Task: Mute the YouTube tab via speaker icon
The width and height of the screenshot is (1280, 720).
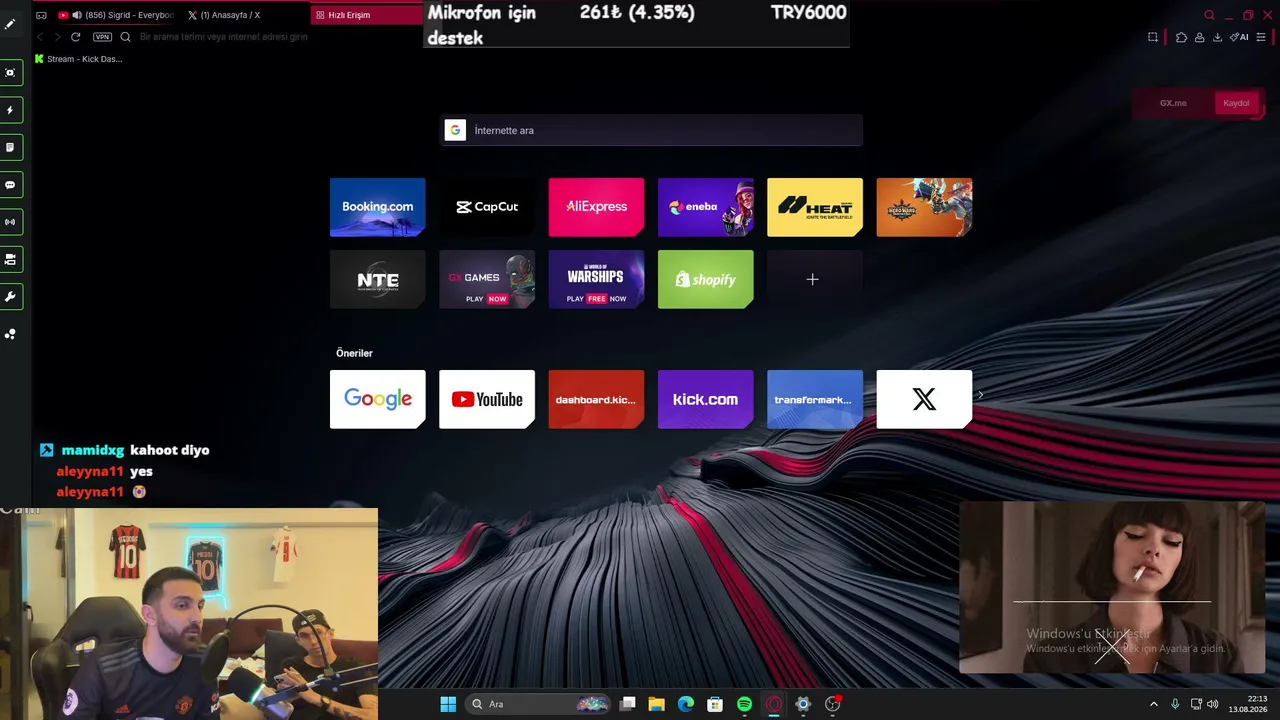Action: [x=77, y=15]
